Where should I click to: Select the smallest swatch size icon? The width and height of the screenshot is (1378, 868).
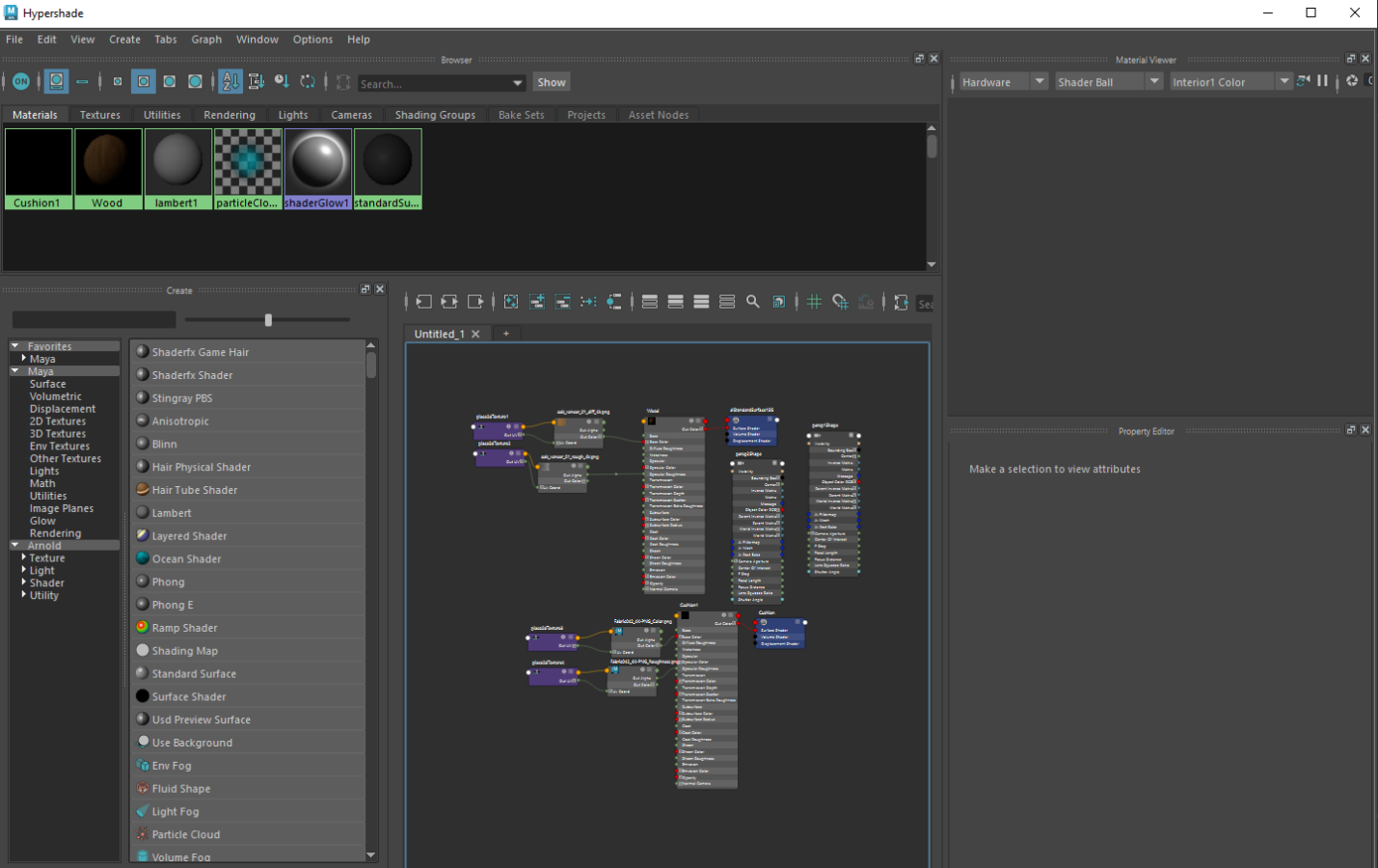pos(118,82)
